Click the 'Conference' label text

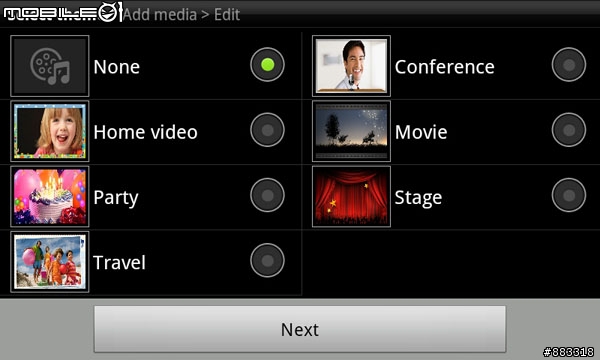tap(445, 67)
